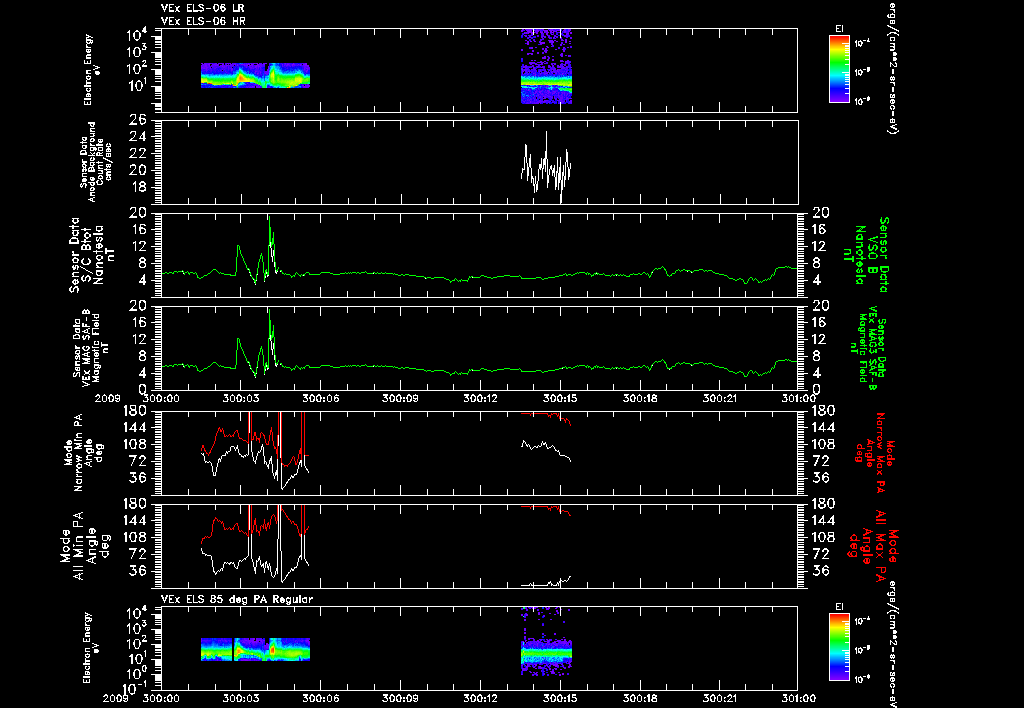Screen dimensions: 1024x708
Task: Click the 'EI' label above the top color bar
Action: (x=839, y=28)
